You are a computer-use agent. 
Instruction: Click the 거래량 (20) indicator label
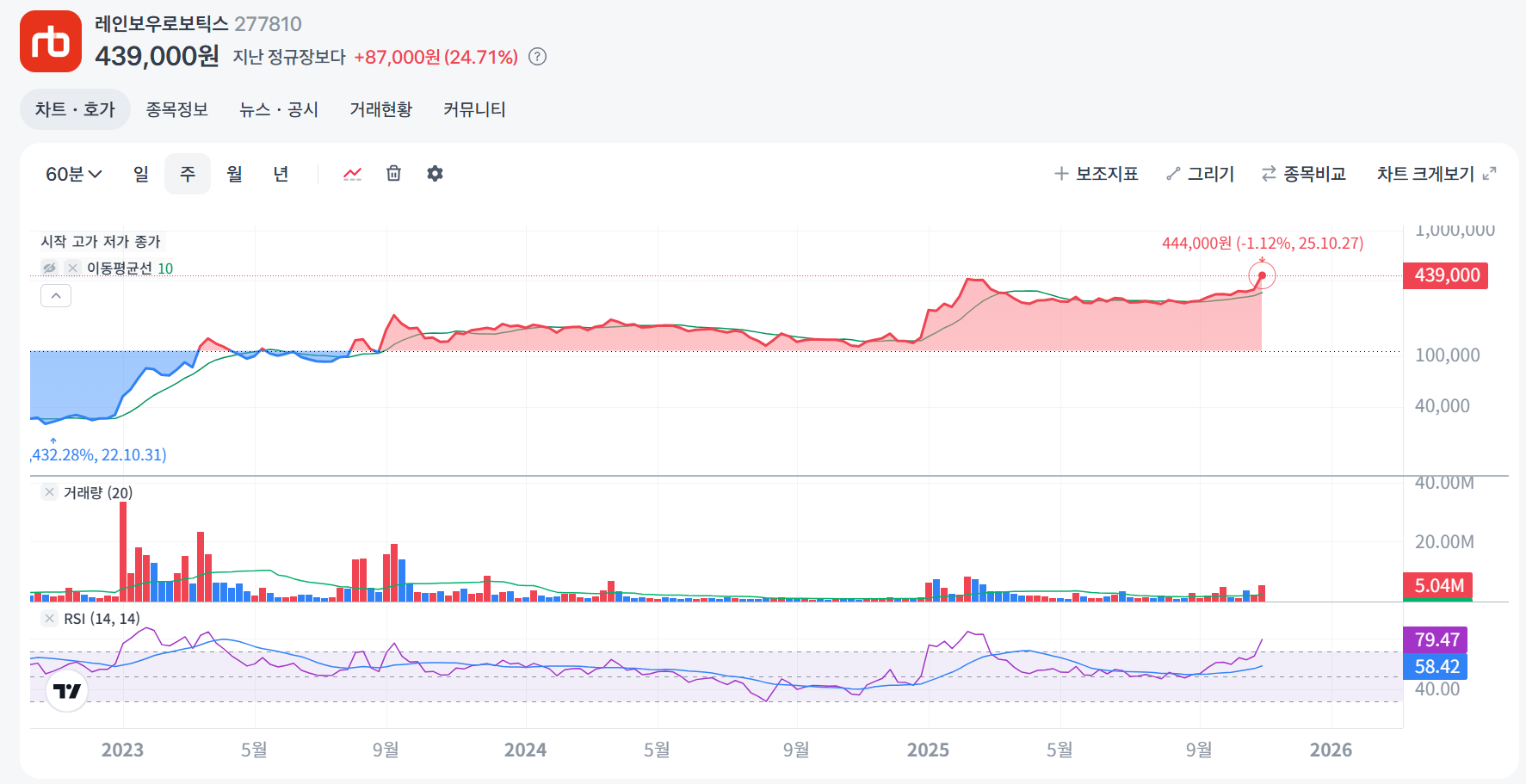98,492
